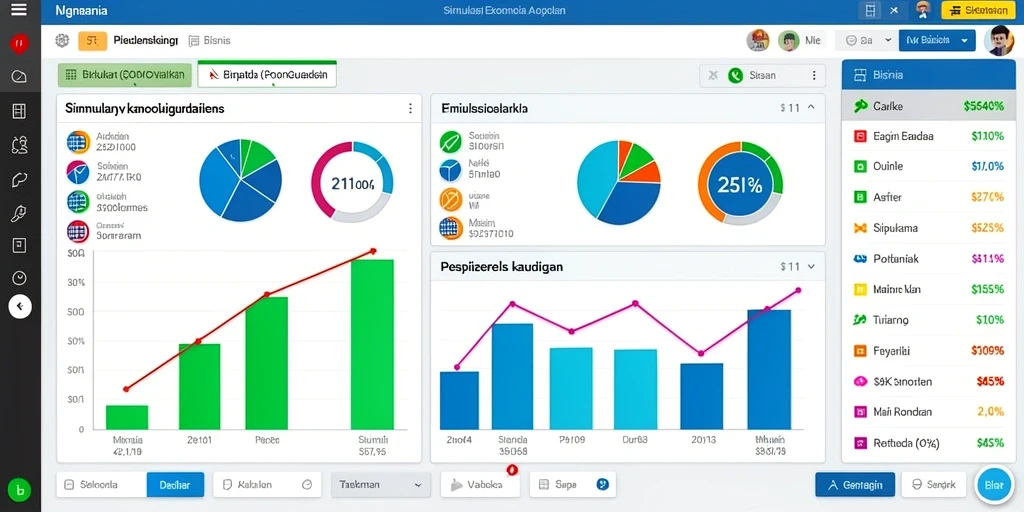The image size is (1024, 512).
Task: Select the Carlke row in Bisnia list
Action: (929, 106)
